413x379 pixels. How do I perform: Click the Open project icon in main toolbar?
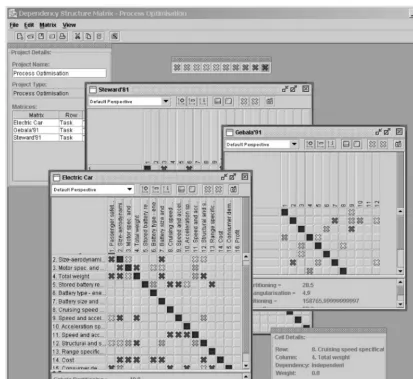[x=31, y=36]
